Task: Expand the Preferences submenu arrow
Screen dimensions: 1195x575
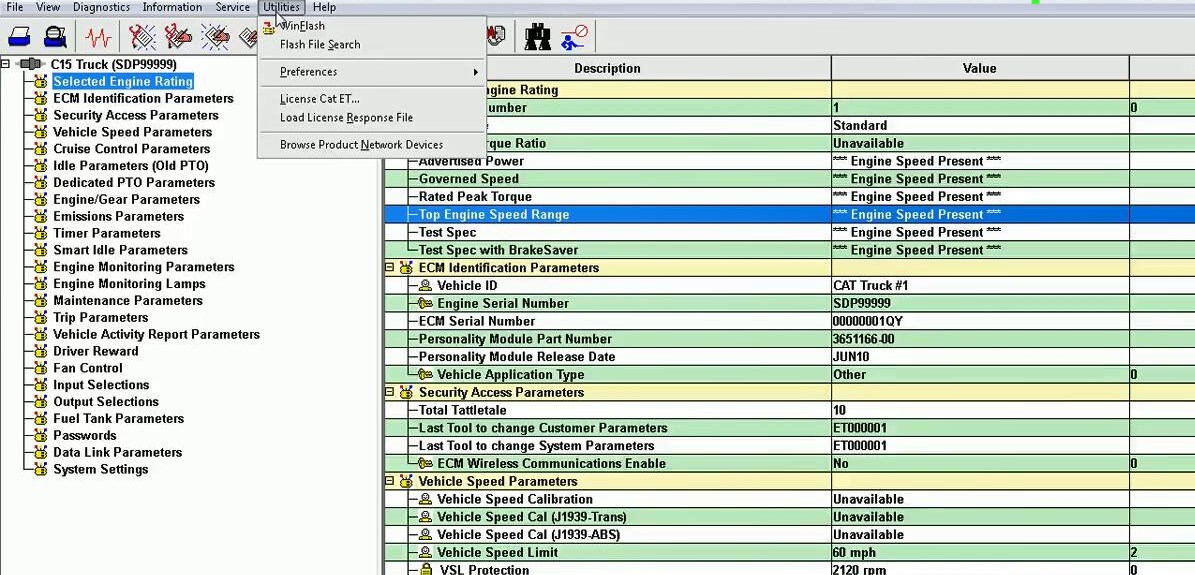Action: pos(476,72)
